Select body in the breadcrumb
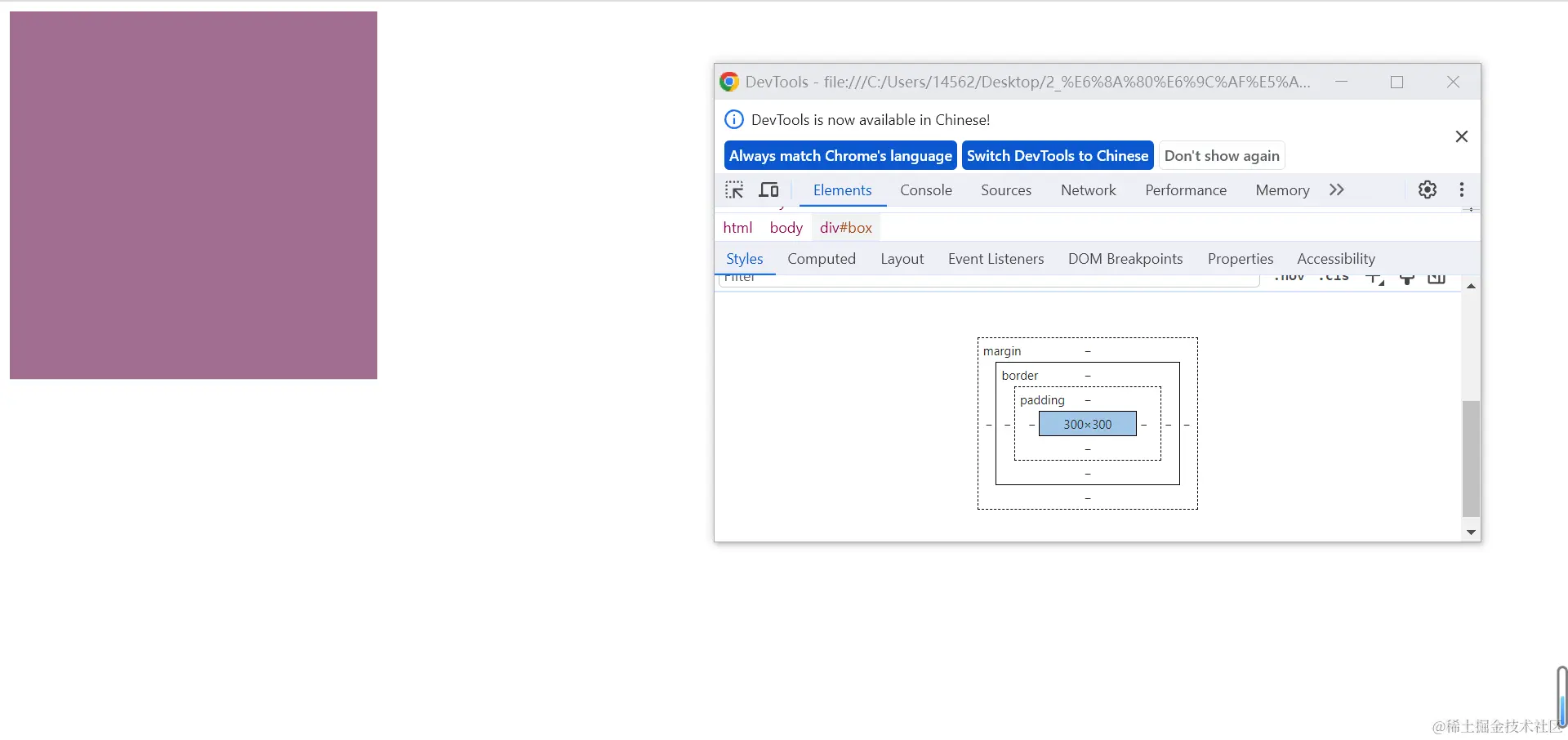The height and width of the screenshot is (740, 1568). (x=786, y=228)
